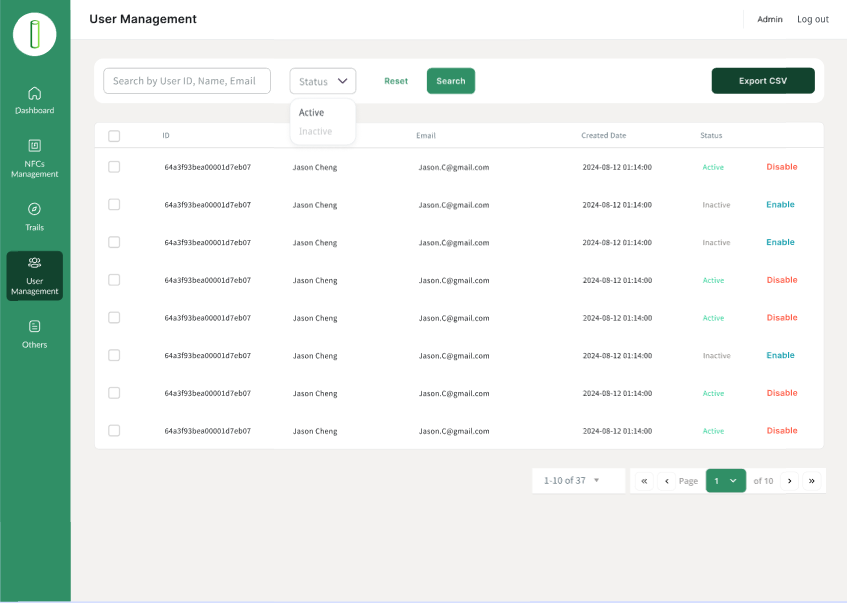The image size is (847, 603).
Task: Toggle the select-all checkbox in the table header
Action: tap(114, 136)
